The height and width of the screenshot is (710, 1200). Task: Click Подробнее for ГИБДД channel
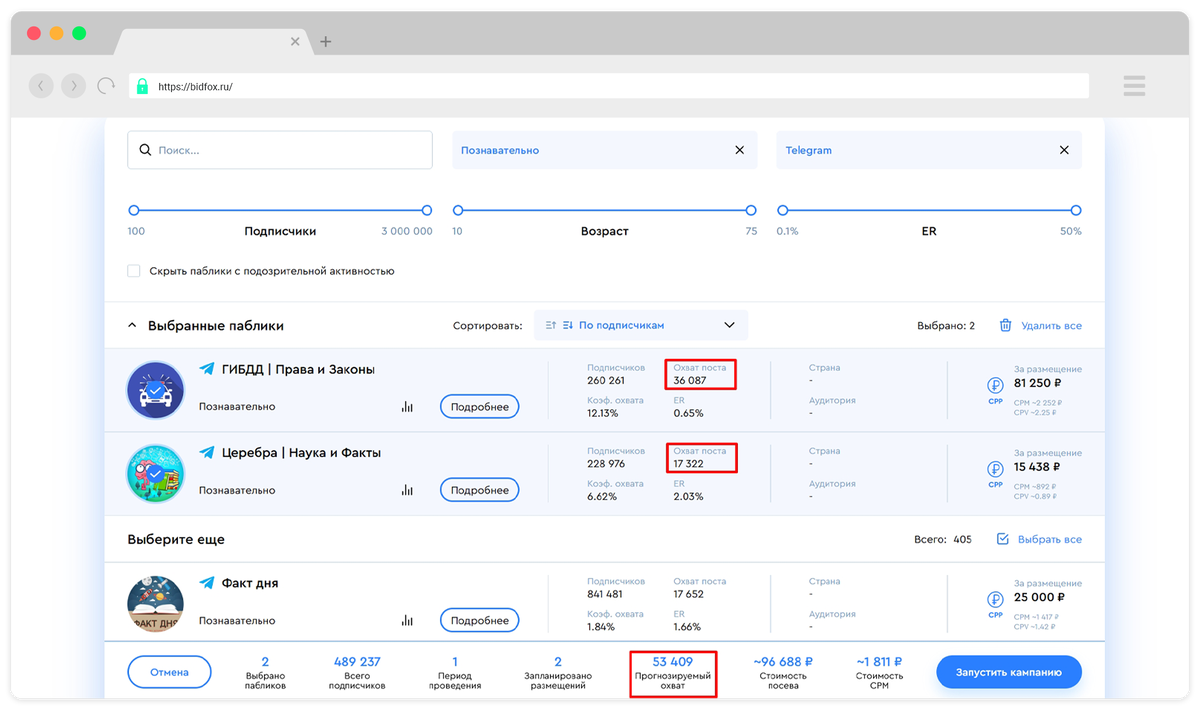tap(479, 407)
